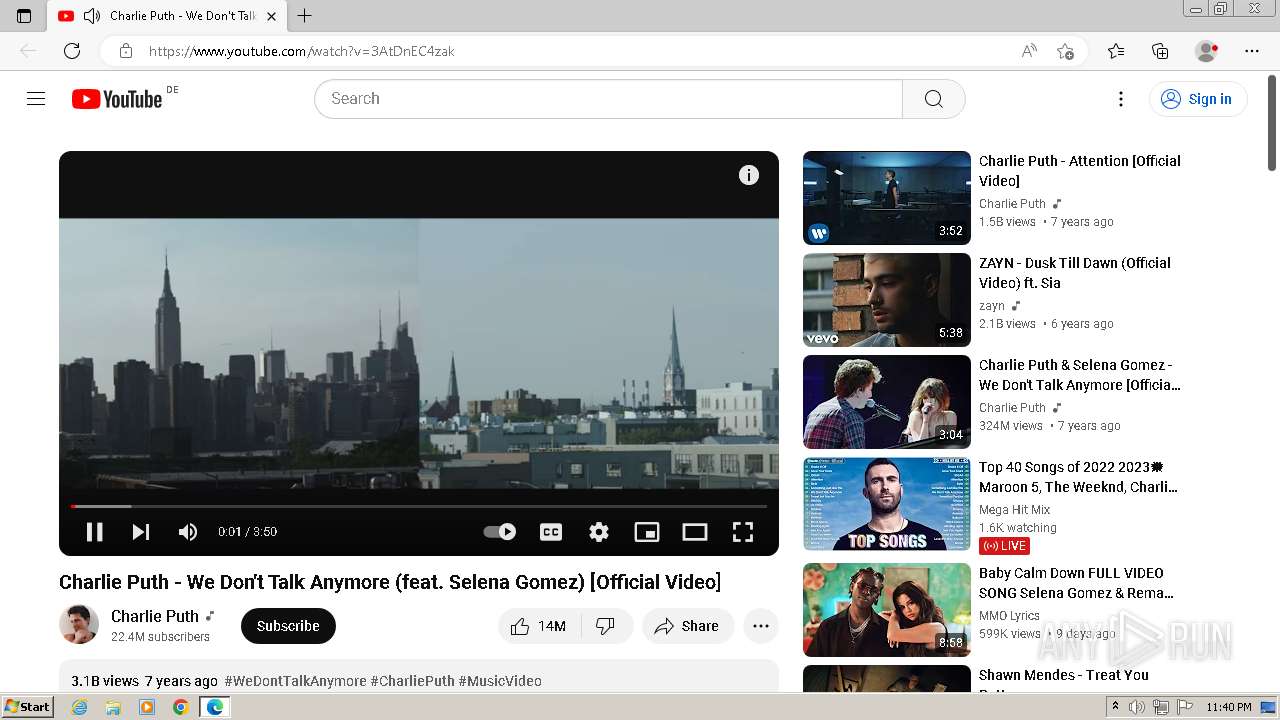Open a new browser tab
1280x720 pixels.
click(x=305, y=16)
